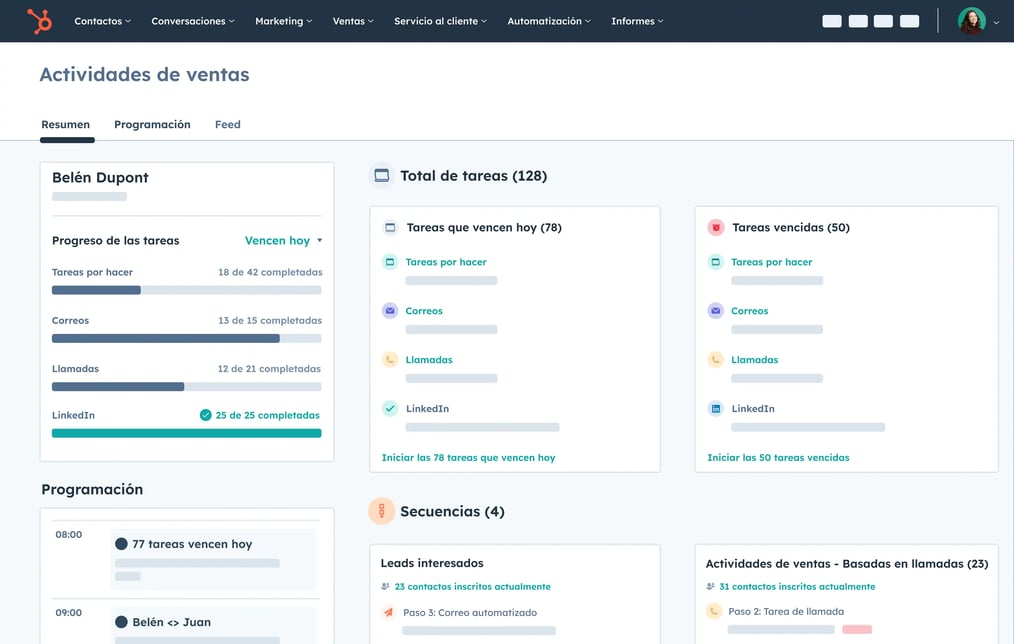Expand the Contactos menu
The height and width of the screenshot is (644, 1014).
pyautogui.click(x=102, y=21)
